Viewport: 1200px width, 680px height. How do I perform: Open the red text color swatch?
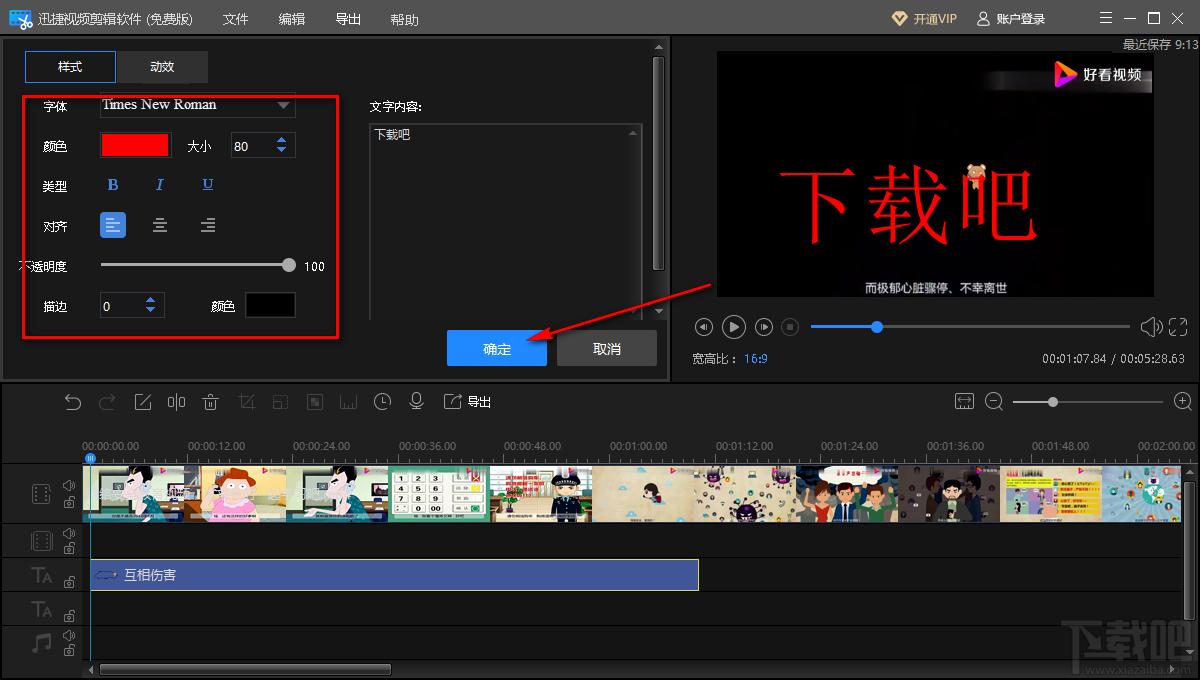[136, 144]
